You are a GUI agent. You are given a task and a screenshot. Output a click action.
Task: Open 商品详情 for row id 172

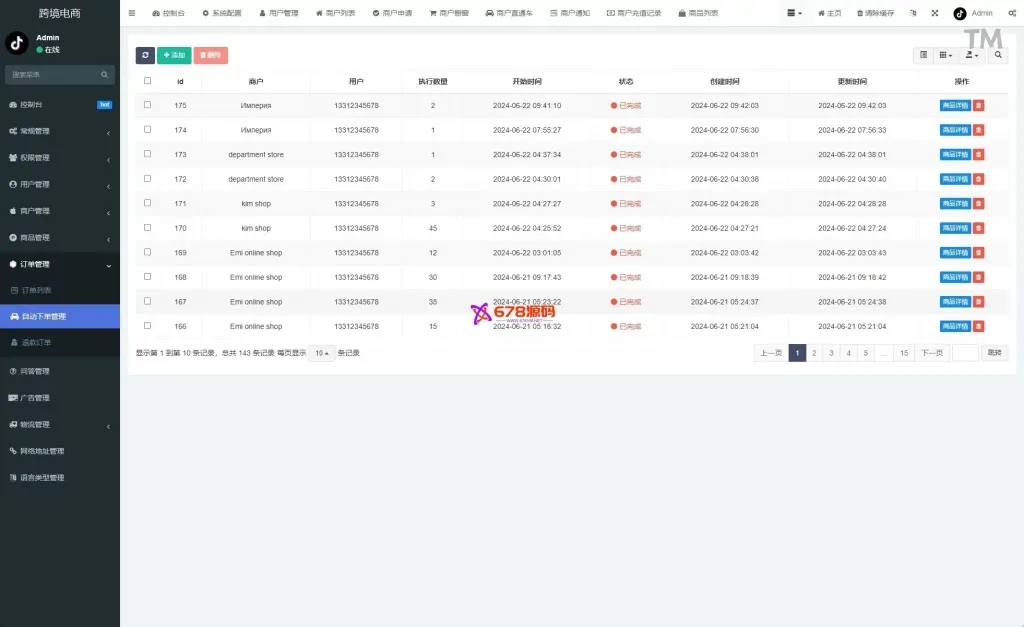point(955,179)
